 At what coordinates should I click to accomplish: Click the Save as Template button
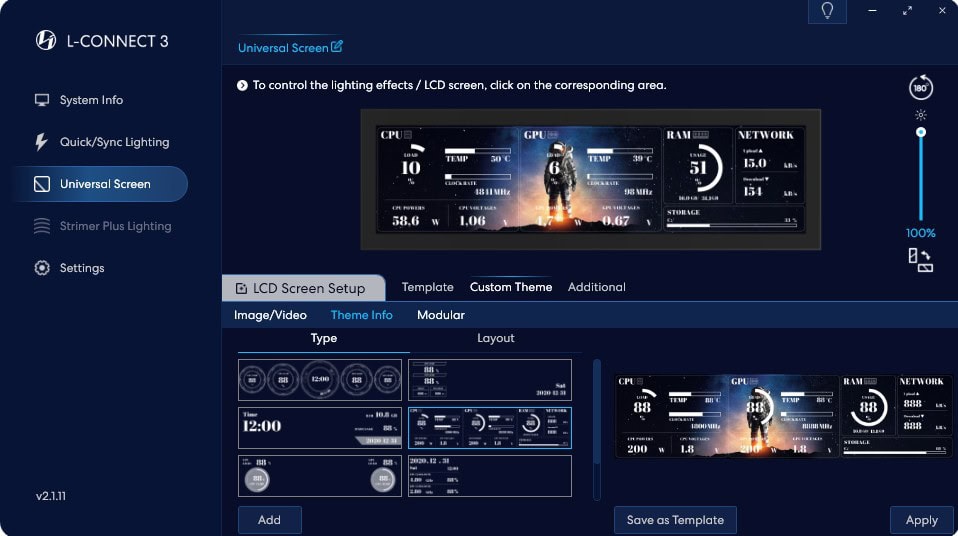pyautogui.click(x=675, y=520)
